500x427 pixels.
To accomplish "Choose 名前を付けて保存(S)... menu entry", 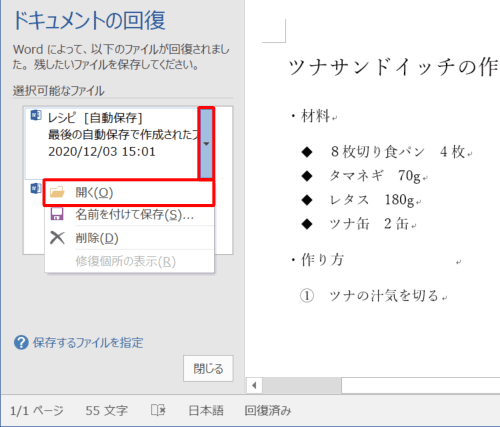I will [129, 215].
